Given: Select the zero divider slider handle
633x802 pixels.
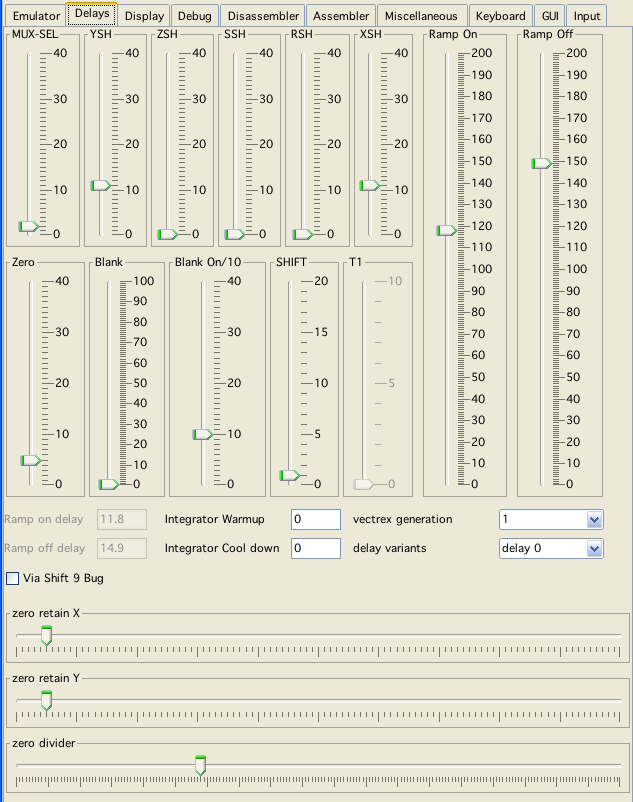Looking at the screenshot, I should point(200,765).
